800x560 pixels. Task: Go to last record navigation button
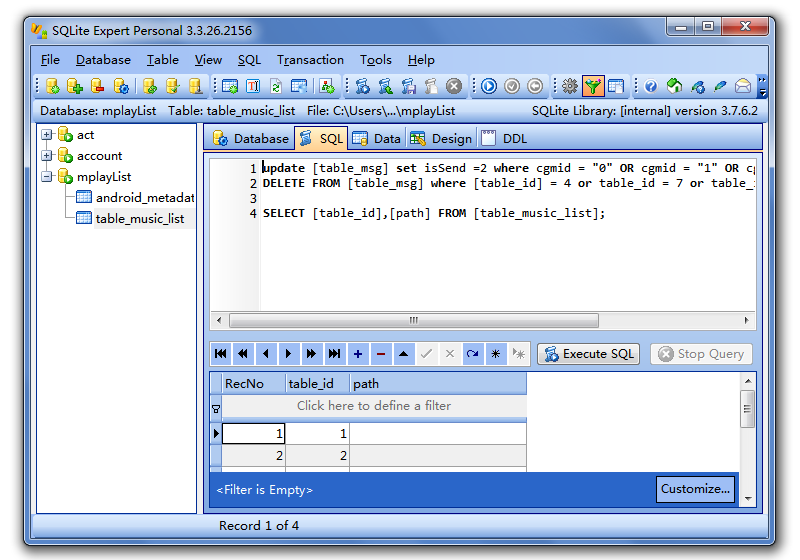pos(335,353)
